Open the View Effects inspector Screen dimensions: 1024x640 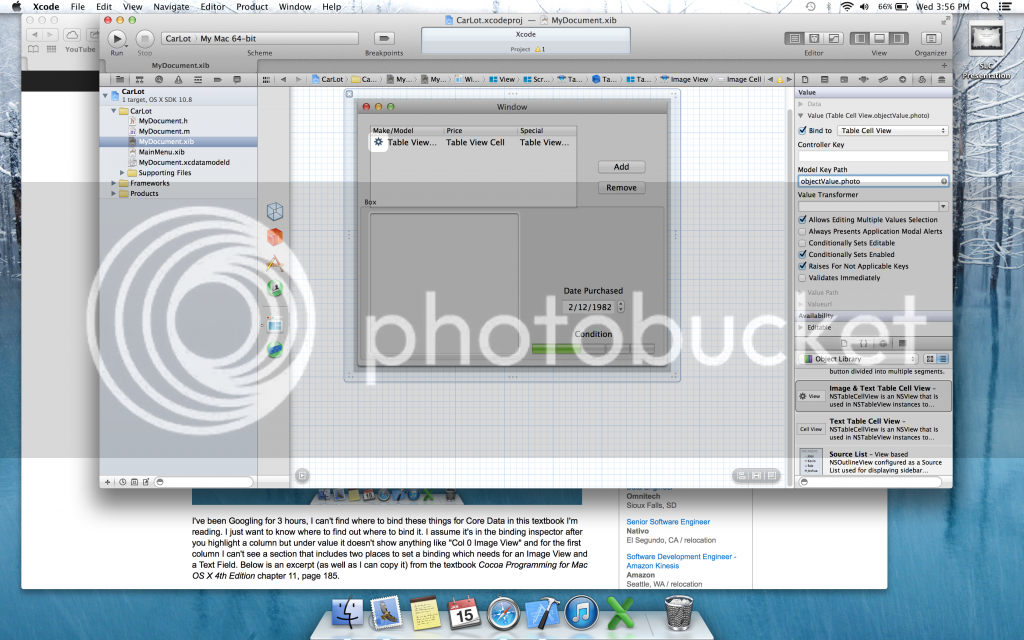[x=942, y=80]
